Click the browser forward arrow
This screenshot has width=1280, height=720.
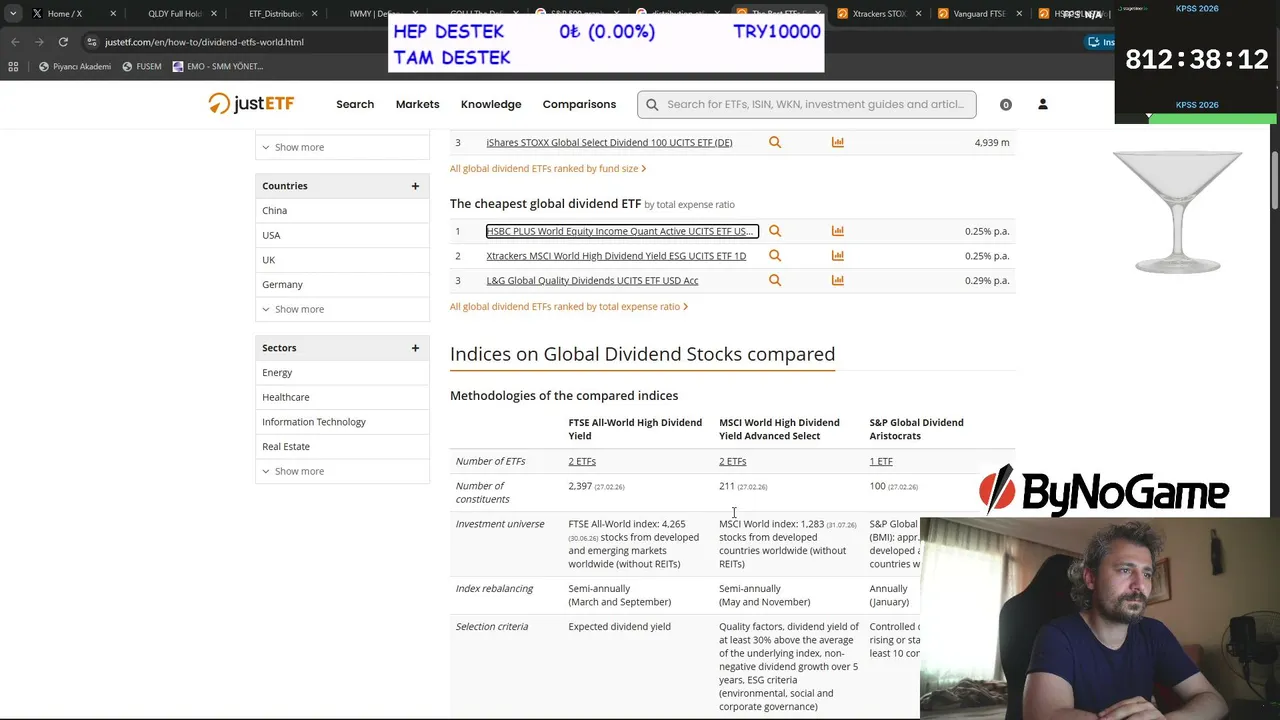39,42
